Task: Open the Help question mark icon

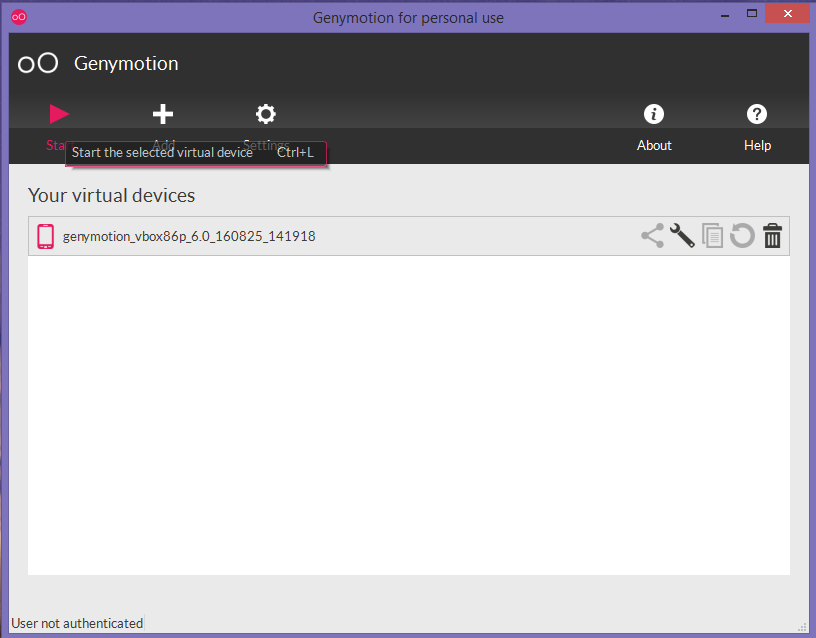Action: [757, 114]
